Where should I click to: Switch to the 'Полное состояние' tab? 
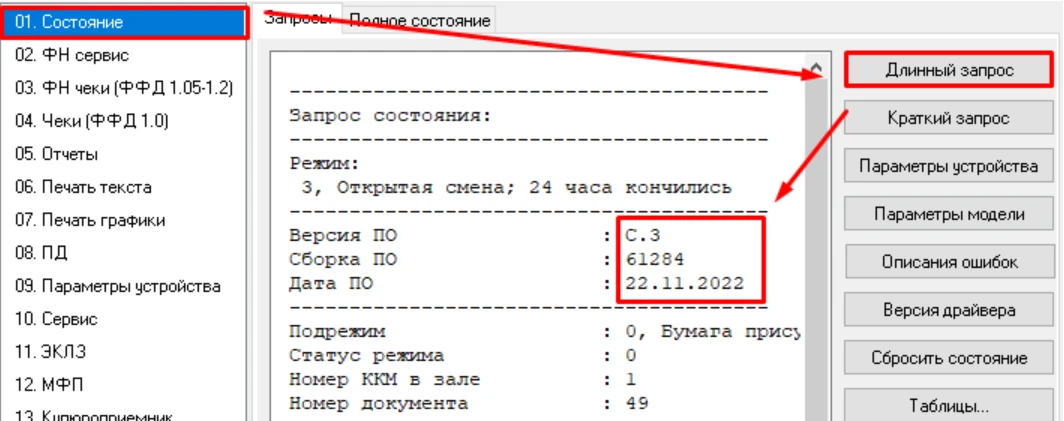tap(420, 20)
